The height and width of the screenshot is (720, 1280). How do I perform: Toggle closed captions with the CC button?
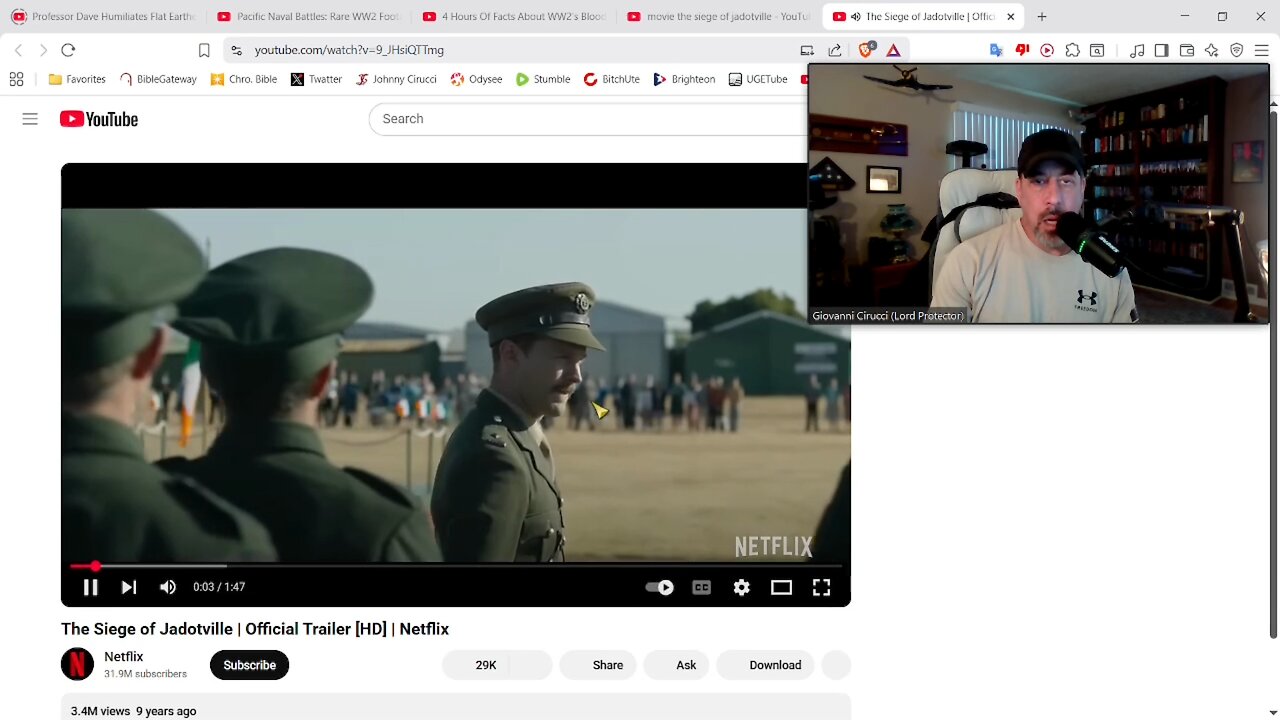click(x=701, y=587)
